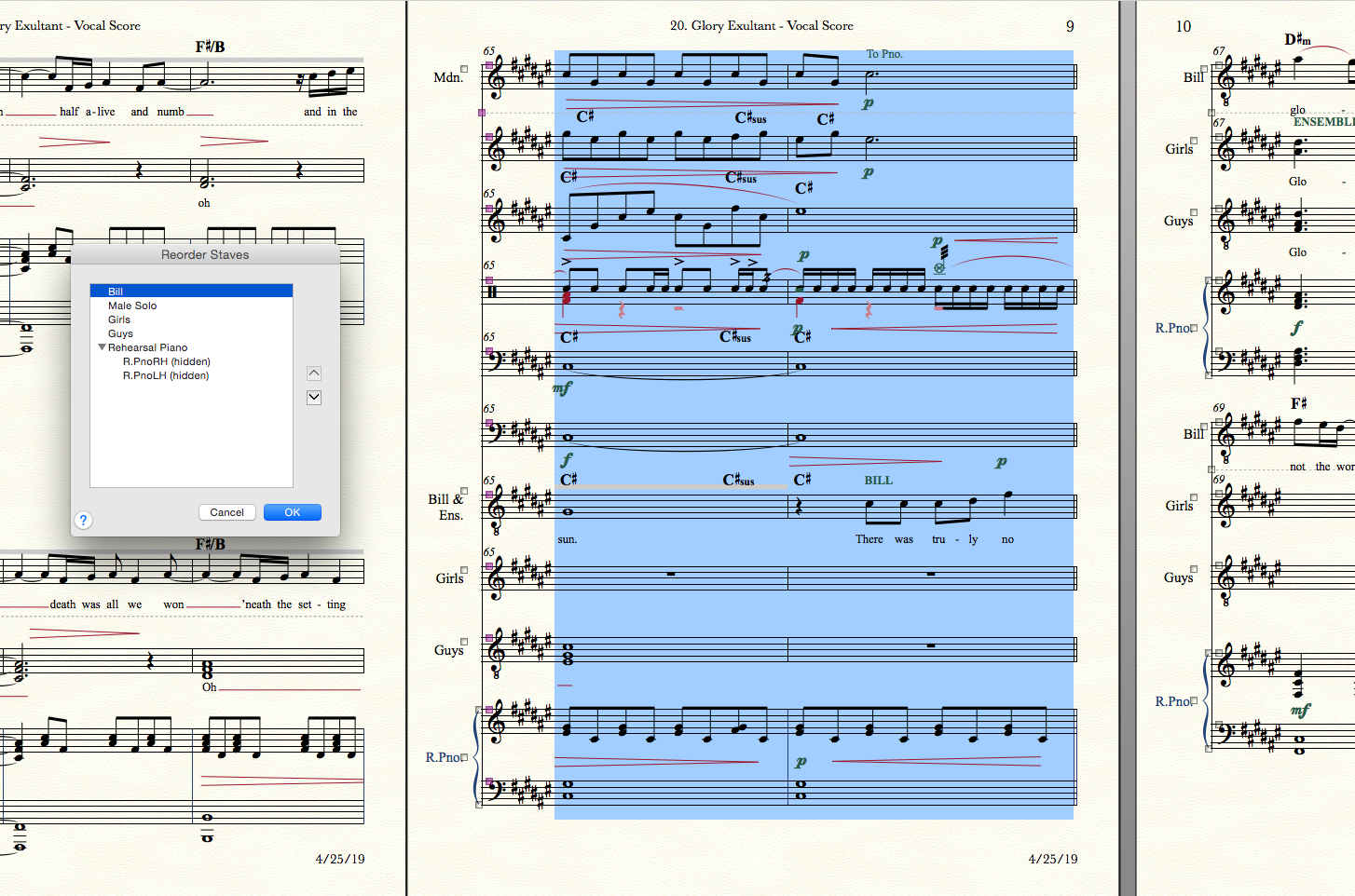Cancel the Reorder Staves dialog
The image size is (1355, 896).
pos(226,512)
